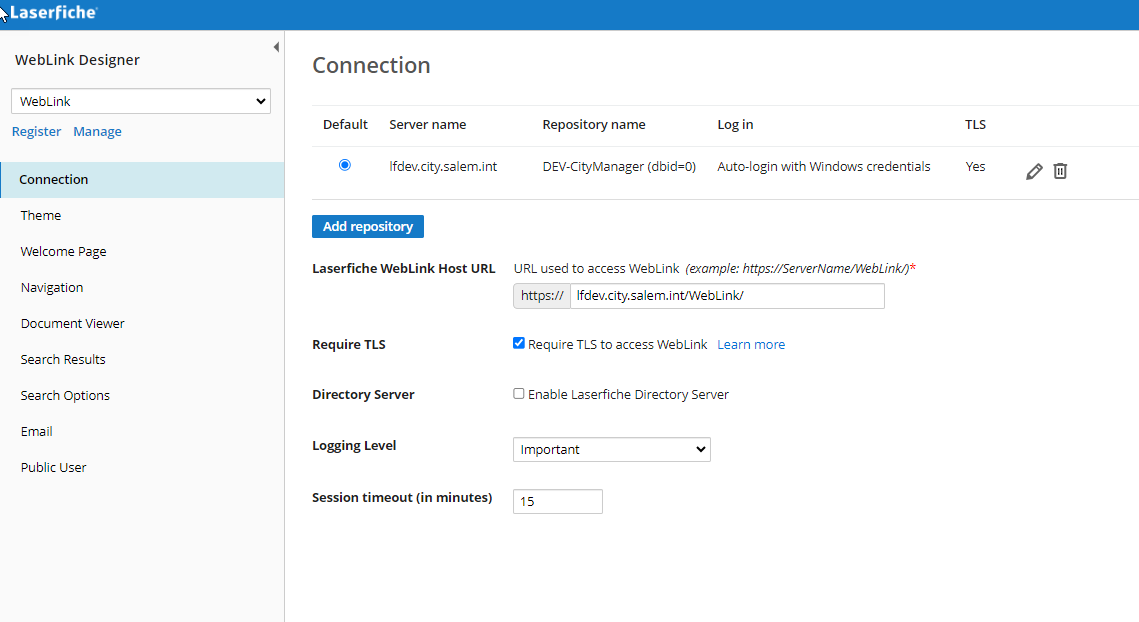The width and height of the screenshot is (1139, 622).
Task: Click the Log in column header
Action: click(735, 124)
